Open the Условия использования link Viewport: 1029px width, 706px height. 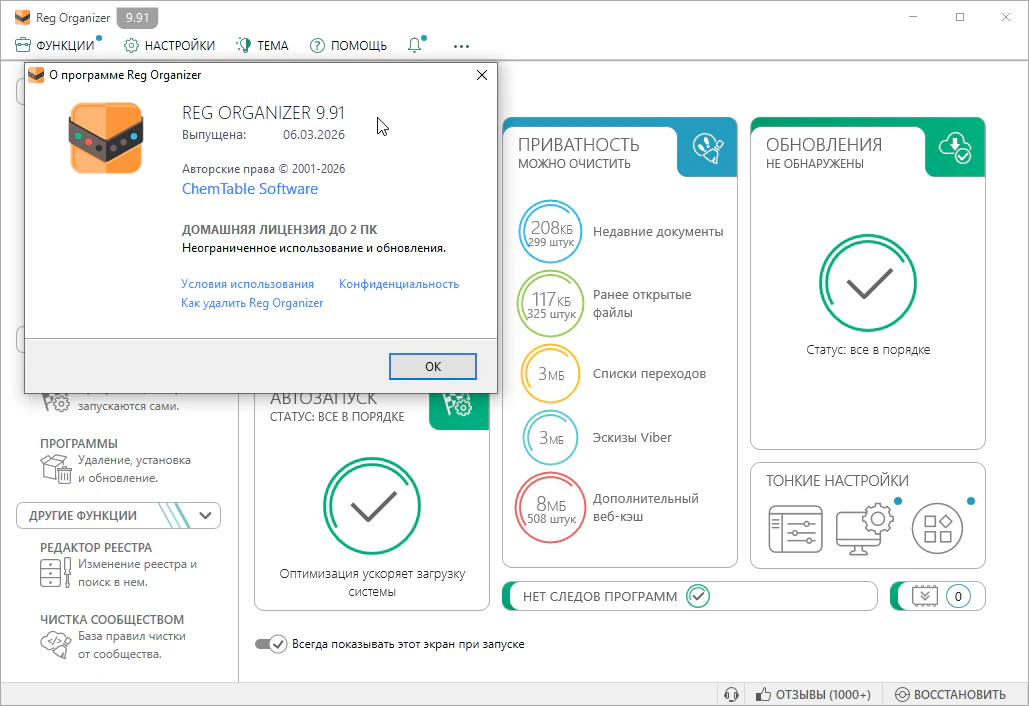coord(247,284)
